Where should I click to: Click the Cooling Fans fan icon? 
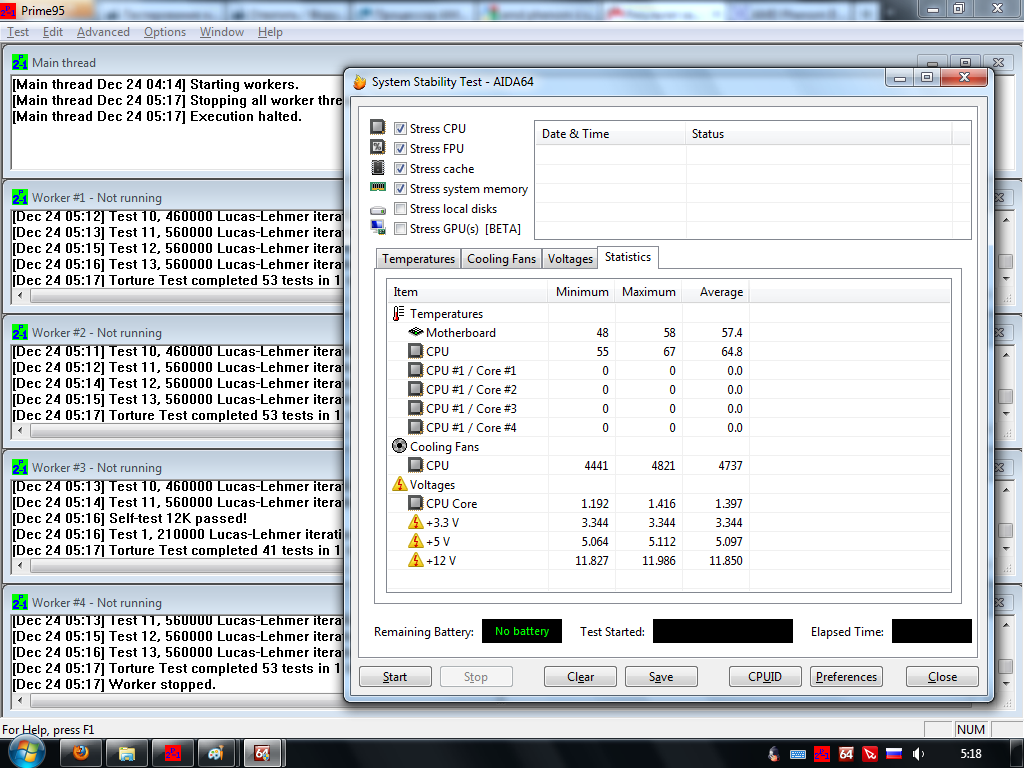399,446
